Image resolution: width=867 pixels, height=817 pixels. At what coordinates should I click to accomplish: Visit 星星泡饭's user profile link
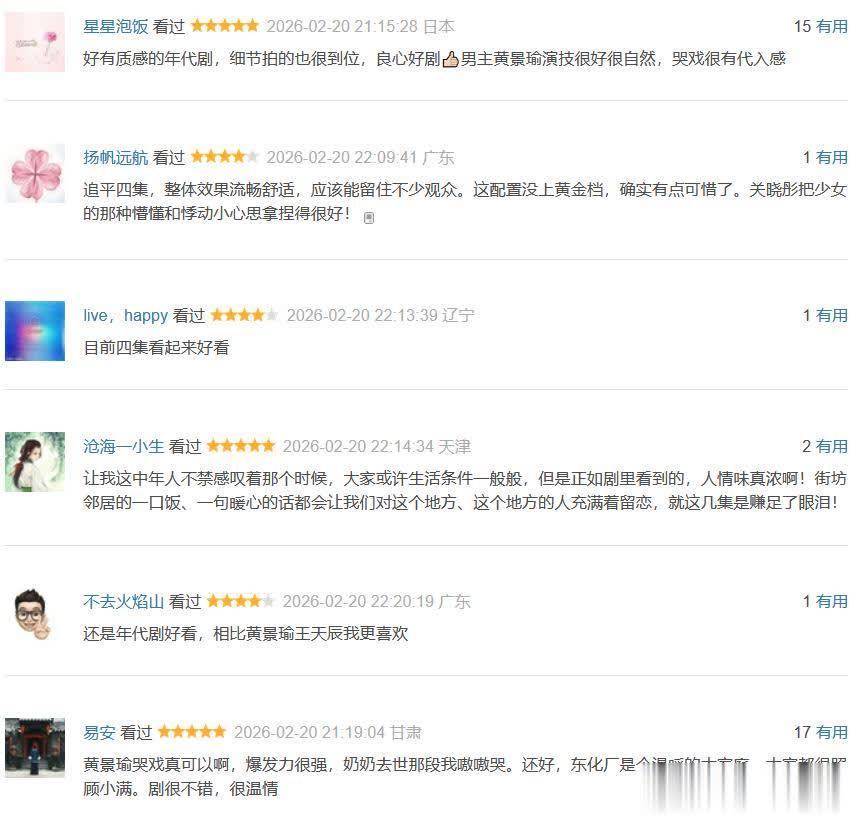click(x=116, y=27)
